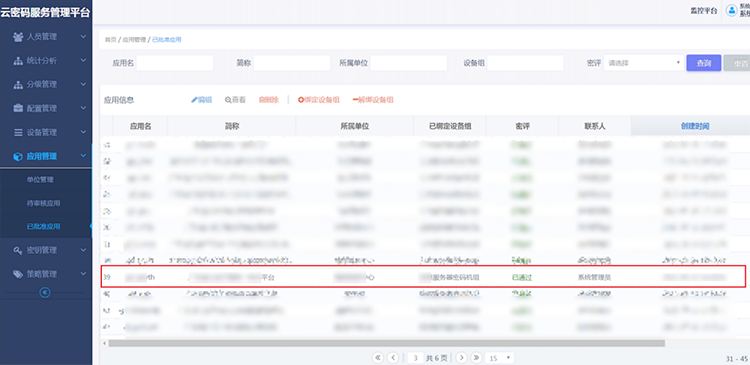Screen dimensions: 750x365
Task: Click 服务器密码机组 cell in row 39
Action: tap(456, 277)
